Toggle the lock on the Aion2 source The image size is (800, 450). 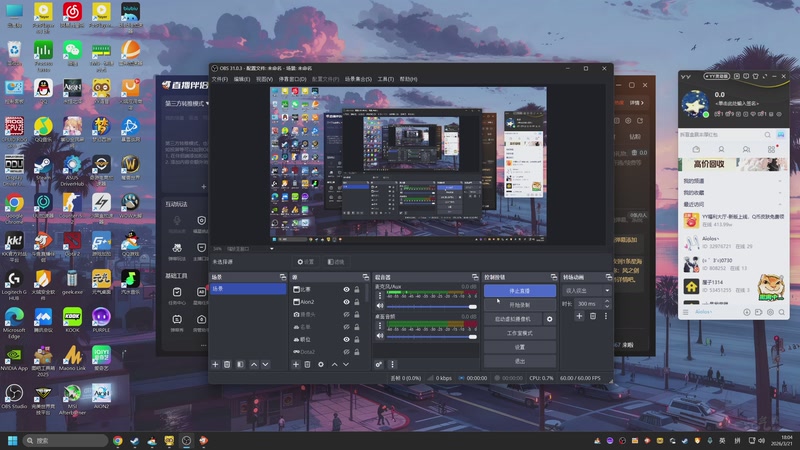coord(357,302)
